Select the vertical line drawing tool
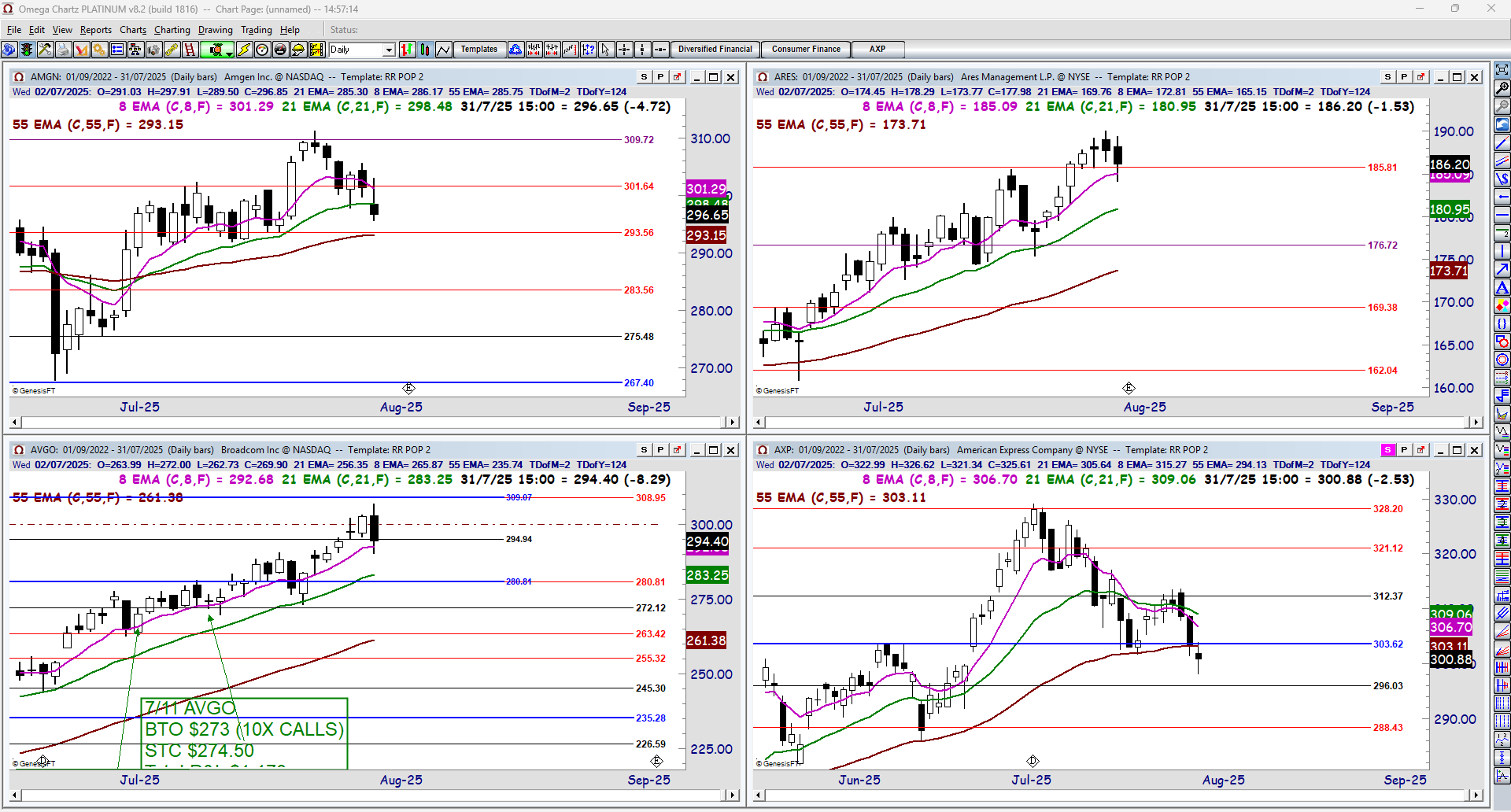The image size is (1511, 812). pos(1502,251)
